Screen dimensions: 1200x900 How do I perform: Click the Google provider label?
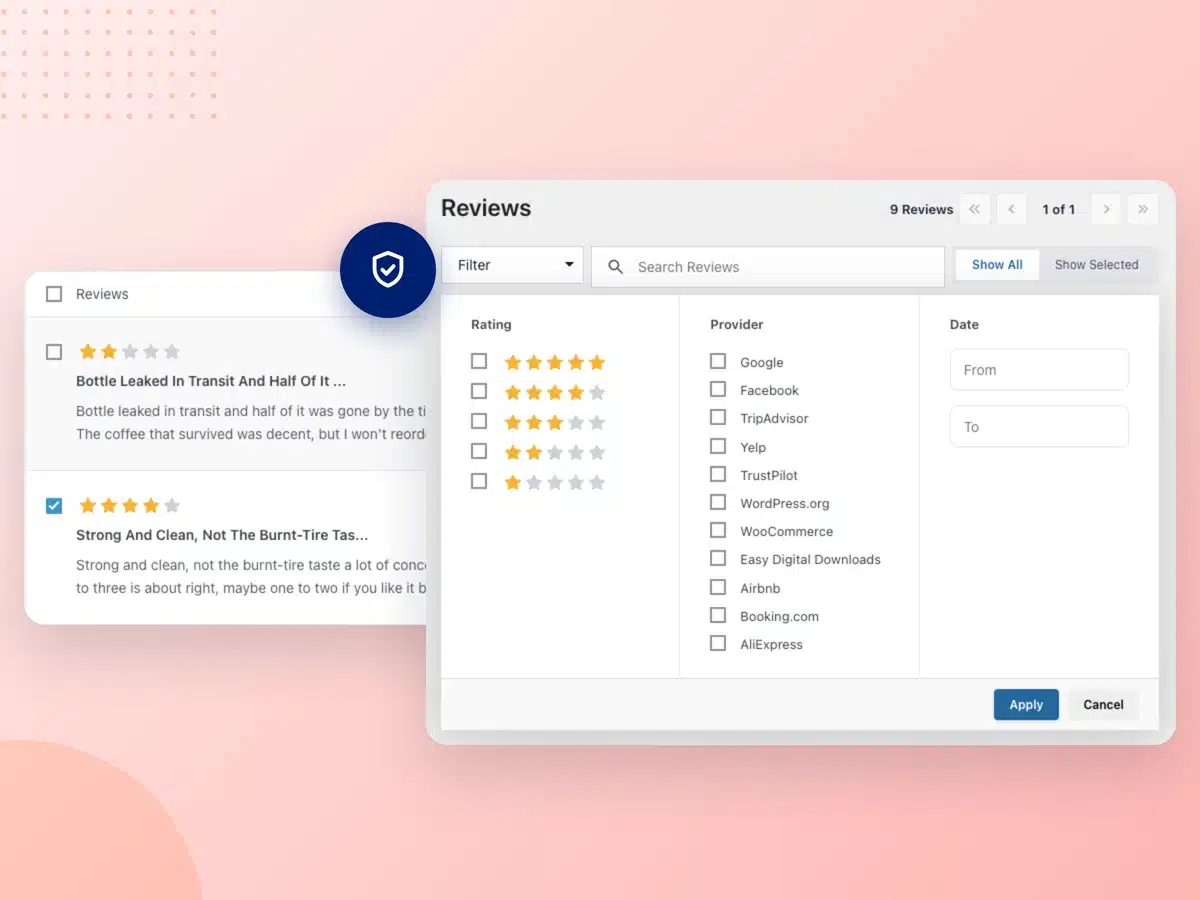tap(762, 363)
